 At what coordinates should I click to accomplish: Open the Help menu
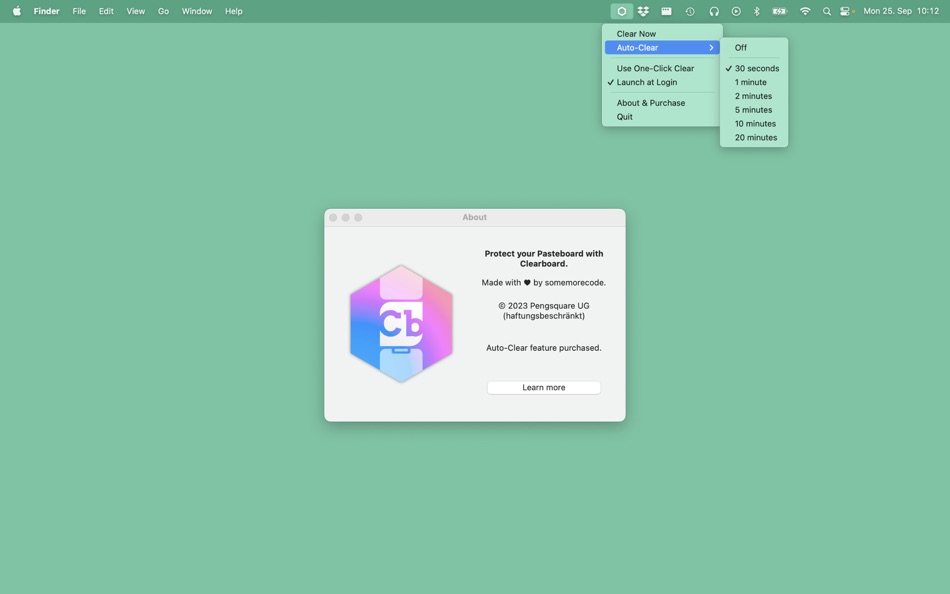pos(233,11)
